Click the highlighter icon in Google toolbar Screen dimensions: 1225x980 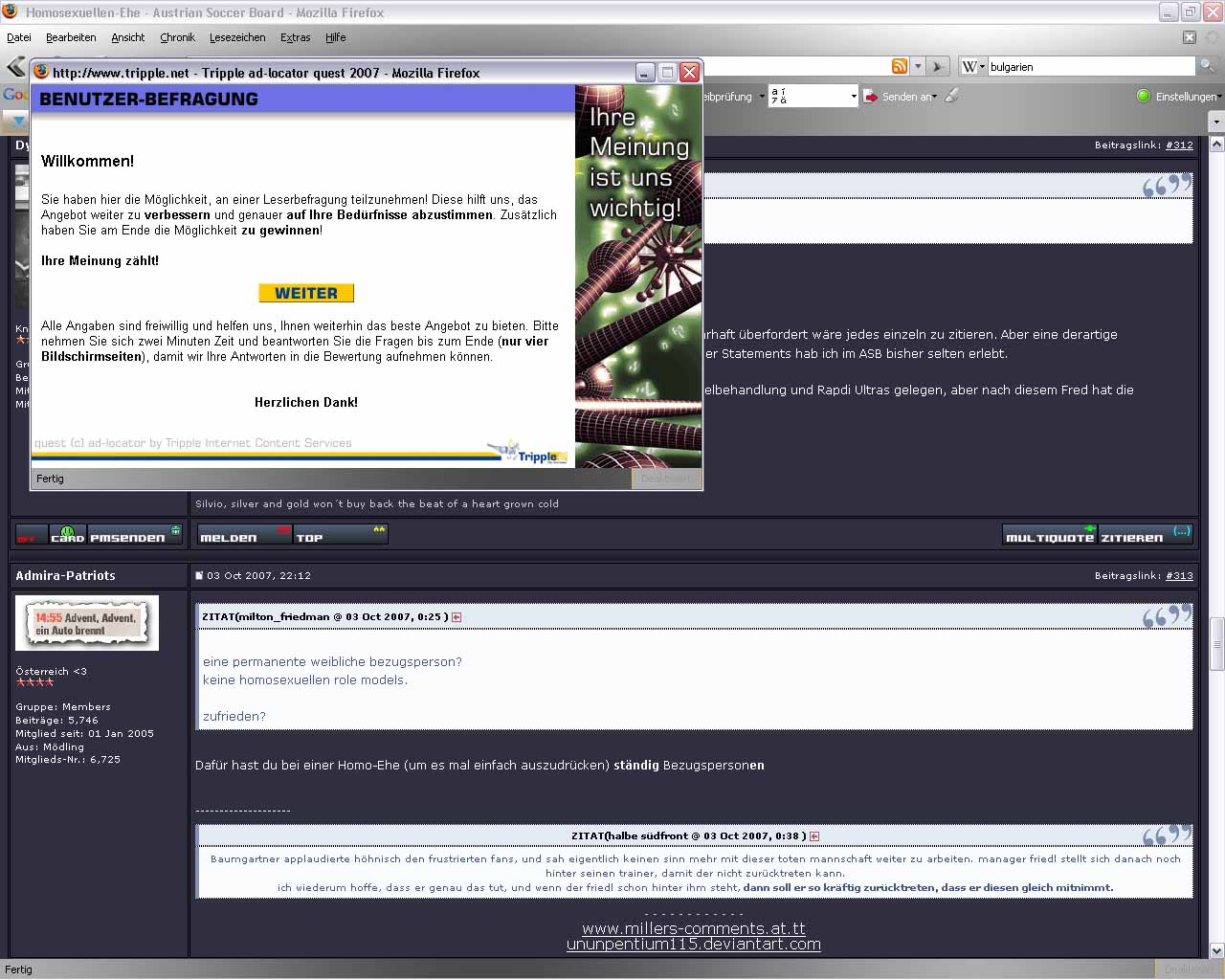click(x=952, y=96)
